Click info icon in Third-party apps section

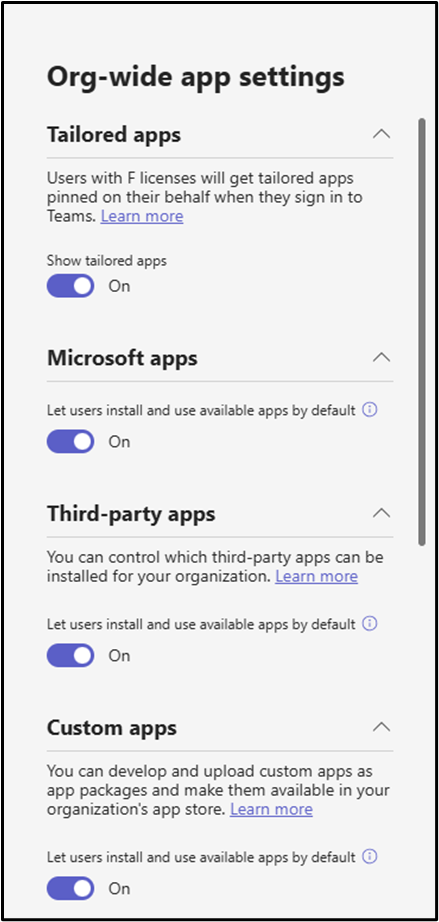369,624
